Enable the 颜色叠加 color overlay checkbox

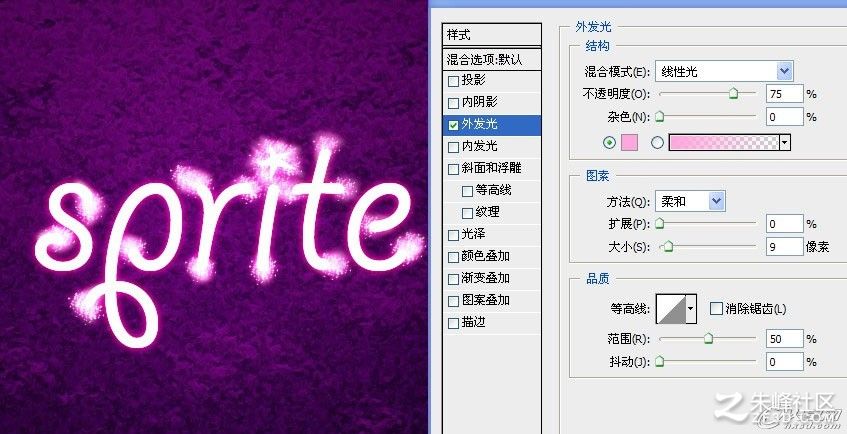tap(453, 258)
